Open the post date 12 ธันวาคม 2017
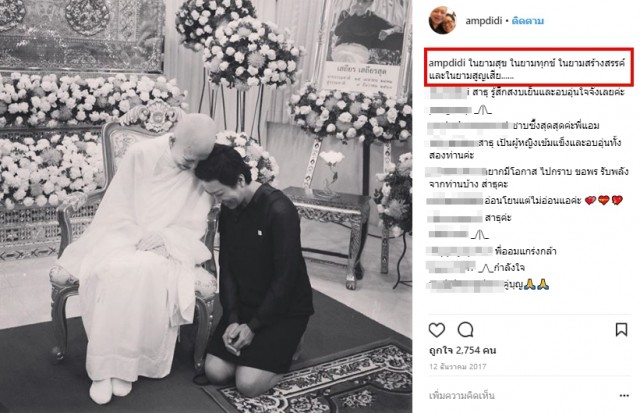Viewport: 640px width, 413px height. coord(458,366)
